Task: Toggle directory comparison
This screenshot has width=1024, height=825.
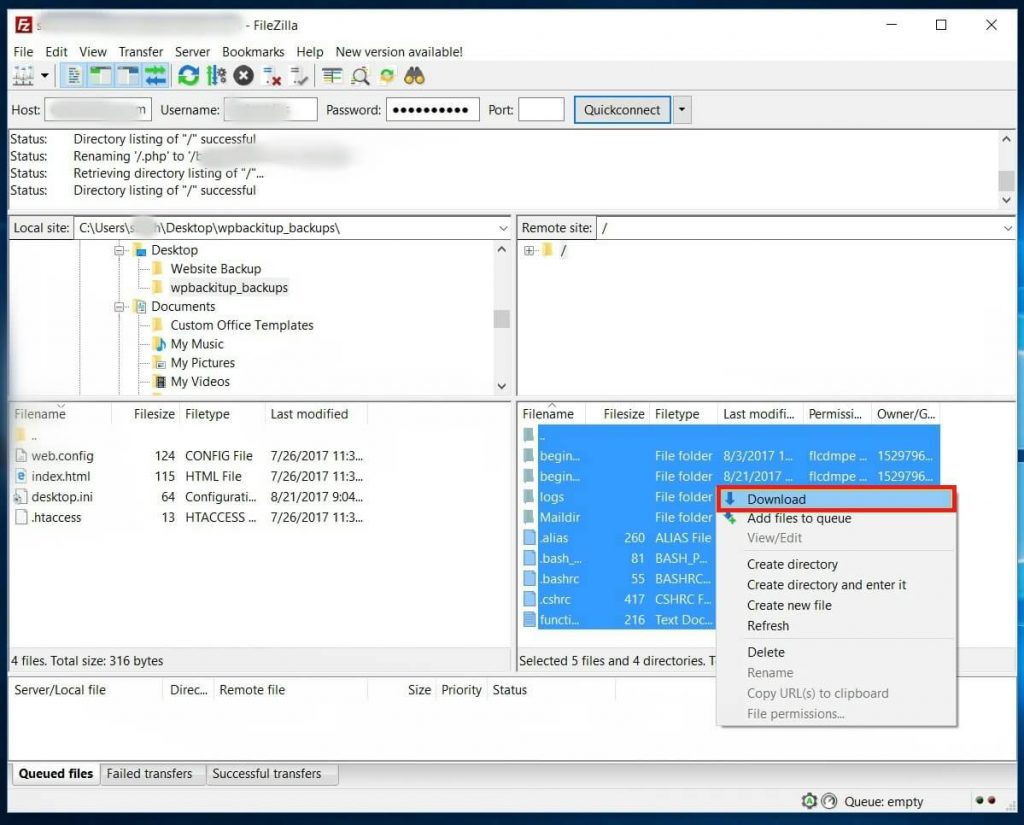Action: pos(360,76)
